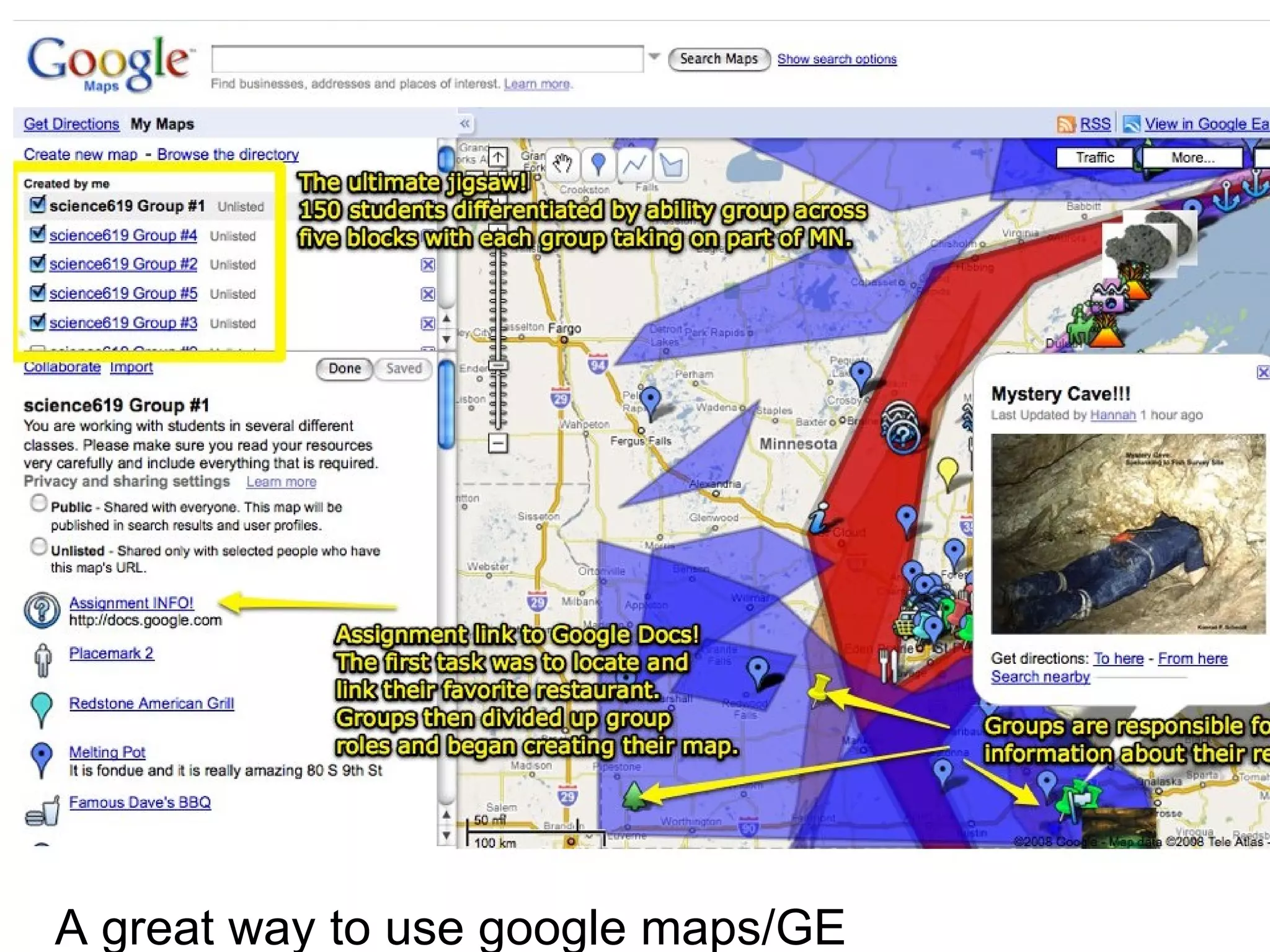The height and width of the screenshot is (952, 1270).
Task: Click the Famous Dave's BBQ food icon
Action: (x=42, y=811)
